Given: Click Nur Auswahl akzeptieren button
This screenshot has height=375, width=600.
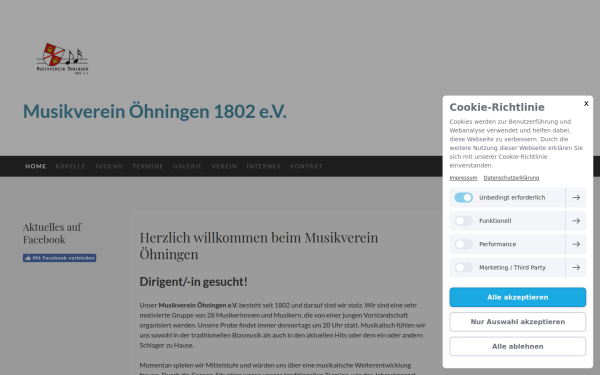Looking at the screenshot, I should 518,322.
